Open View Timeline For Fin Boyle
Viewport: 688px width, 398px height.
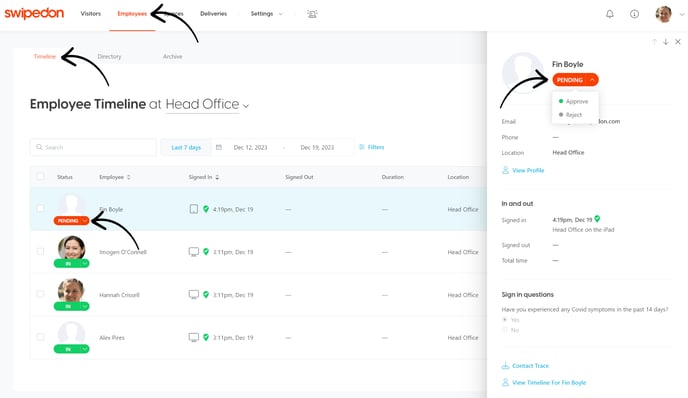[544, 383]
